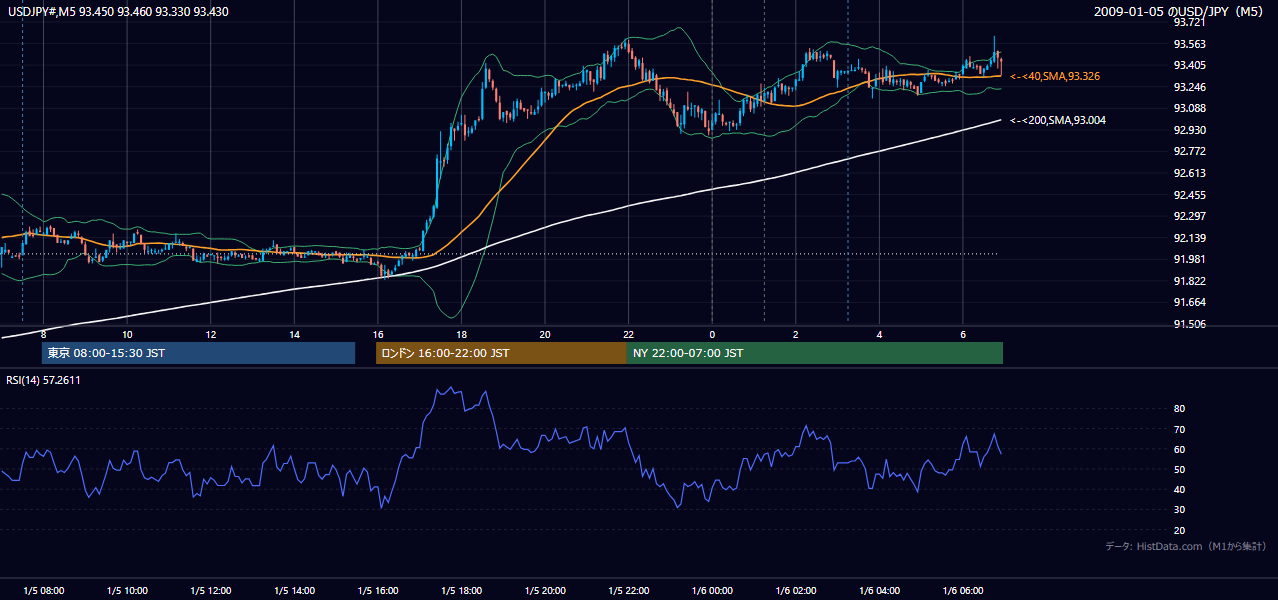Screen dimensions: 1278x600
Task: Click the 1/5 16:00 date label
Action: pyautogui.click(x=377, y=591)
